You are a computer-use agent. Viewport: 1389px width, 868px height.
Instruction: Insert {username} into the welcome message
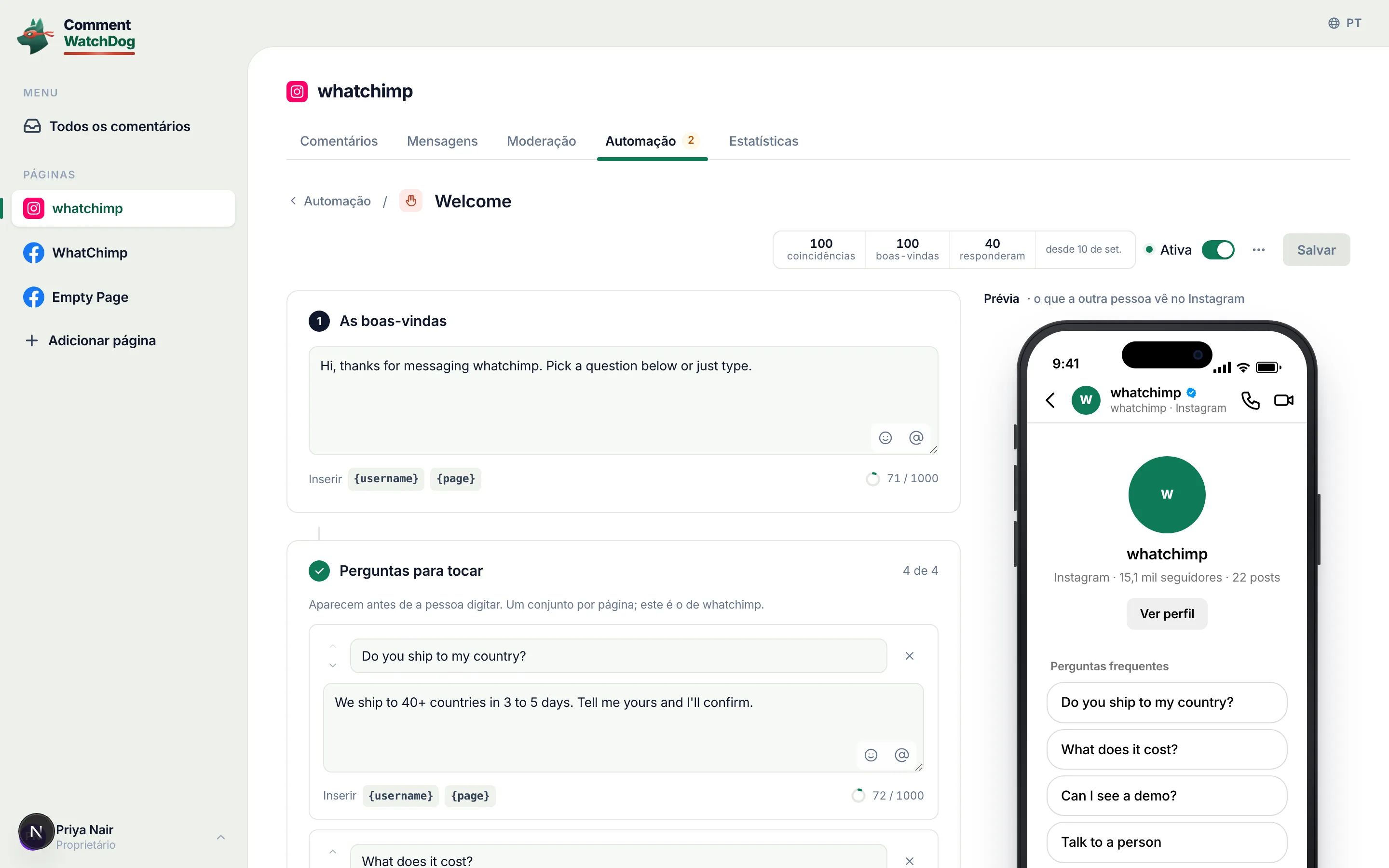pos(386,479)
